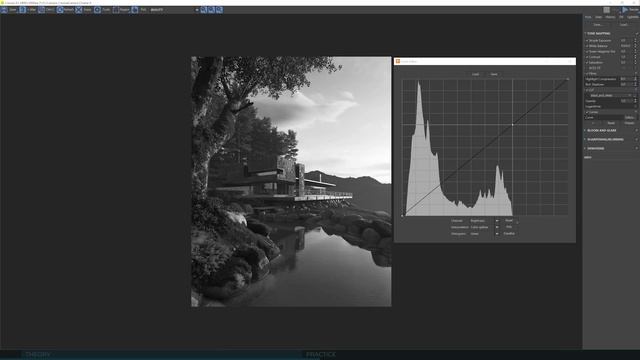Open the Tools toolbar icon
The width and height of the screenshot is (640, 360).
(98, 10)
